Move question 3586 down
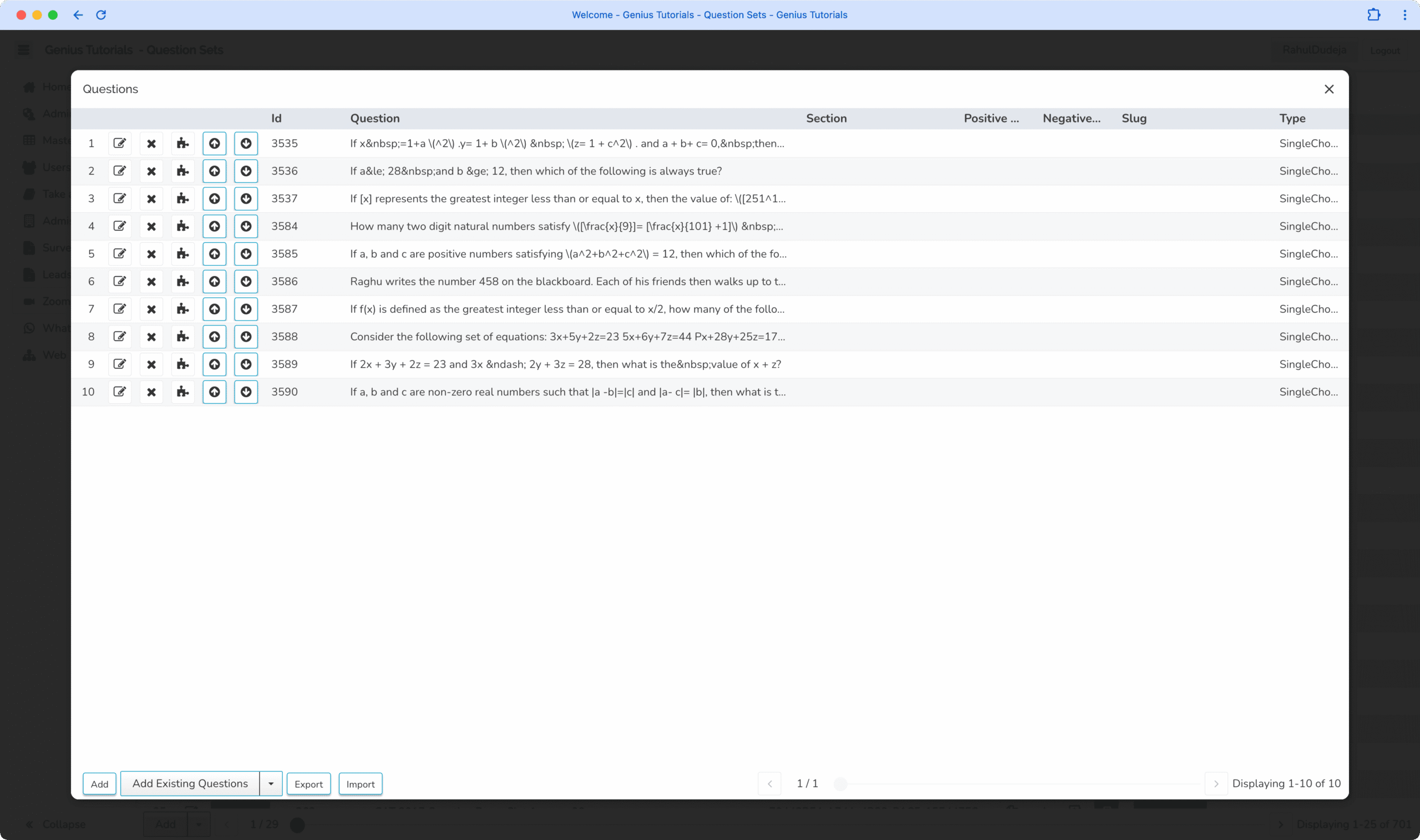1420x840 pixels. tap(246, 281)
